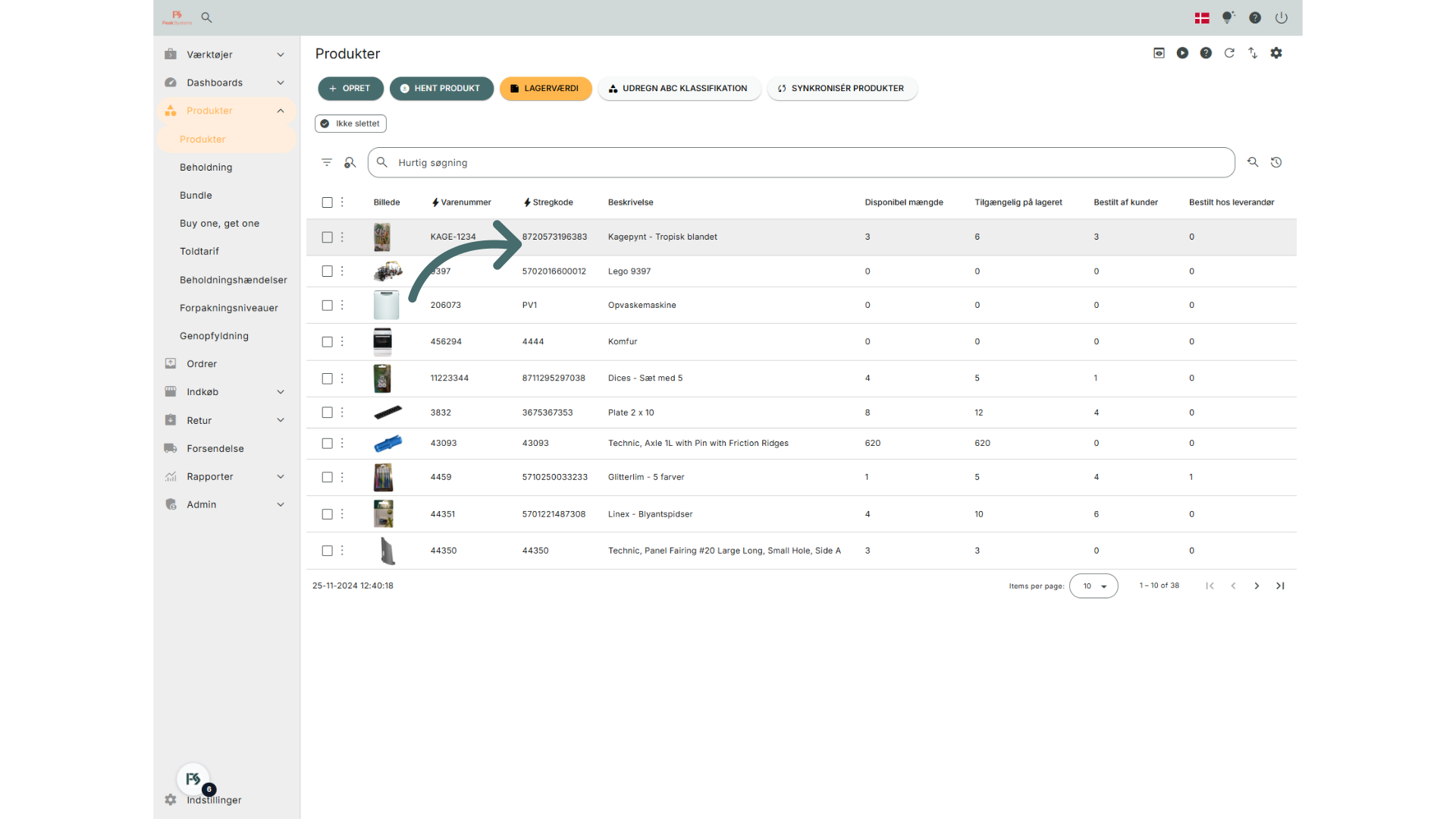Screen dimensions: 1456x819
Task: Click the power logout icon
Action: tap(1282, 17)
